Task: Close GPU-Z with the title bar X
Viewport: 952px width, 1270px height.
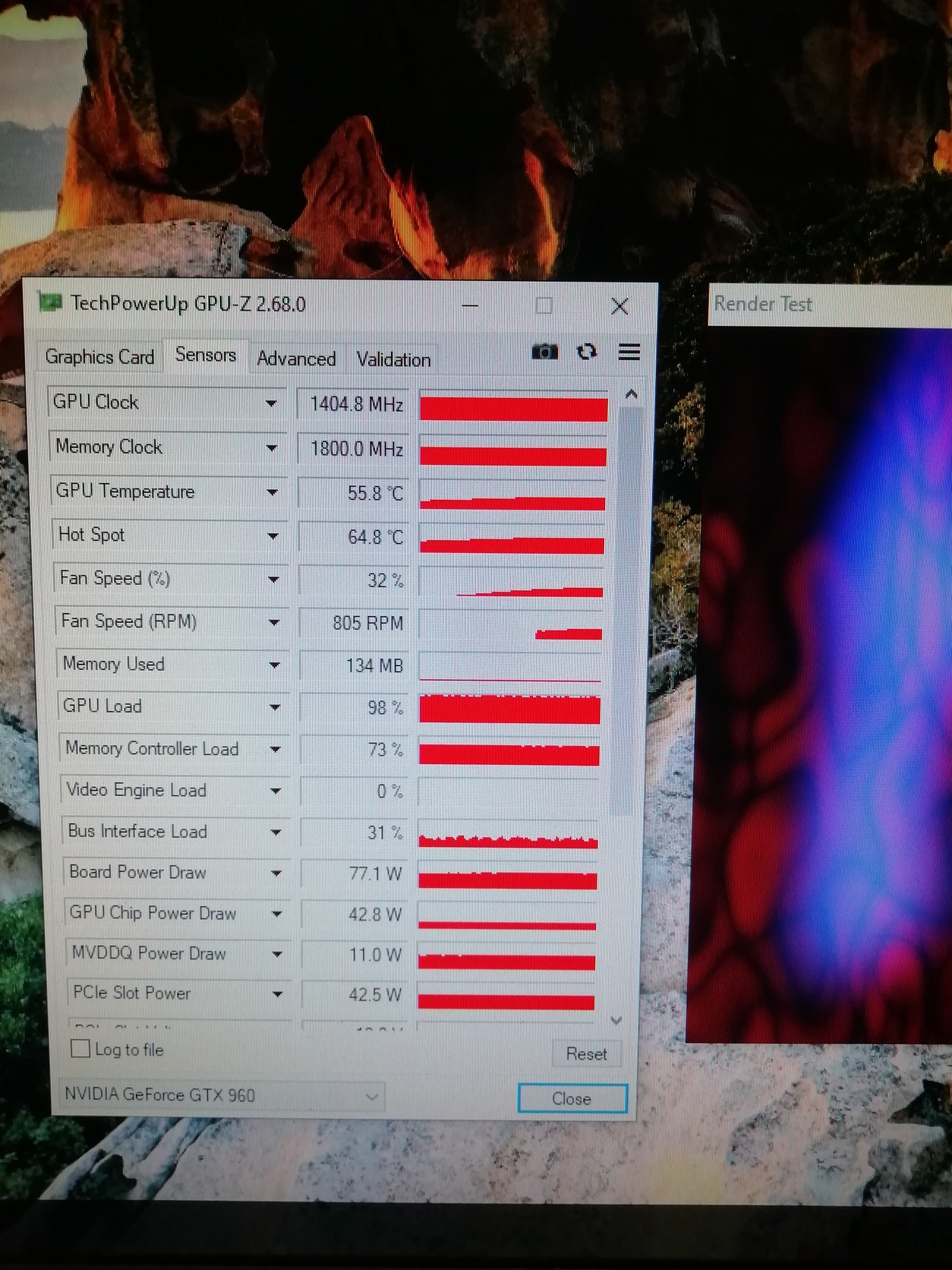Action: 619,306
